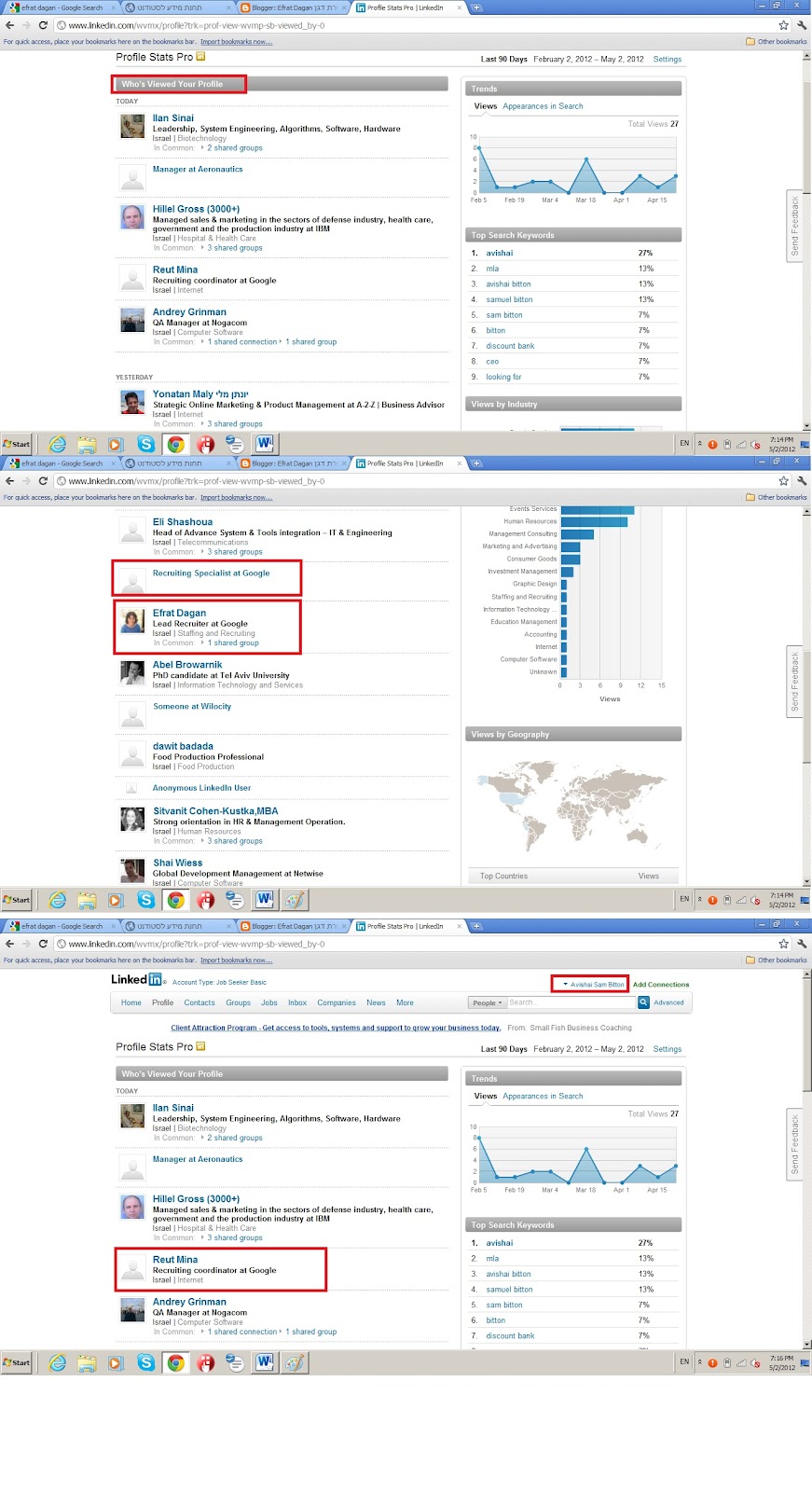Open '3 shared groups' under Eli Shashoua

235,552
